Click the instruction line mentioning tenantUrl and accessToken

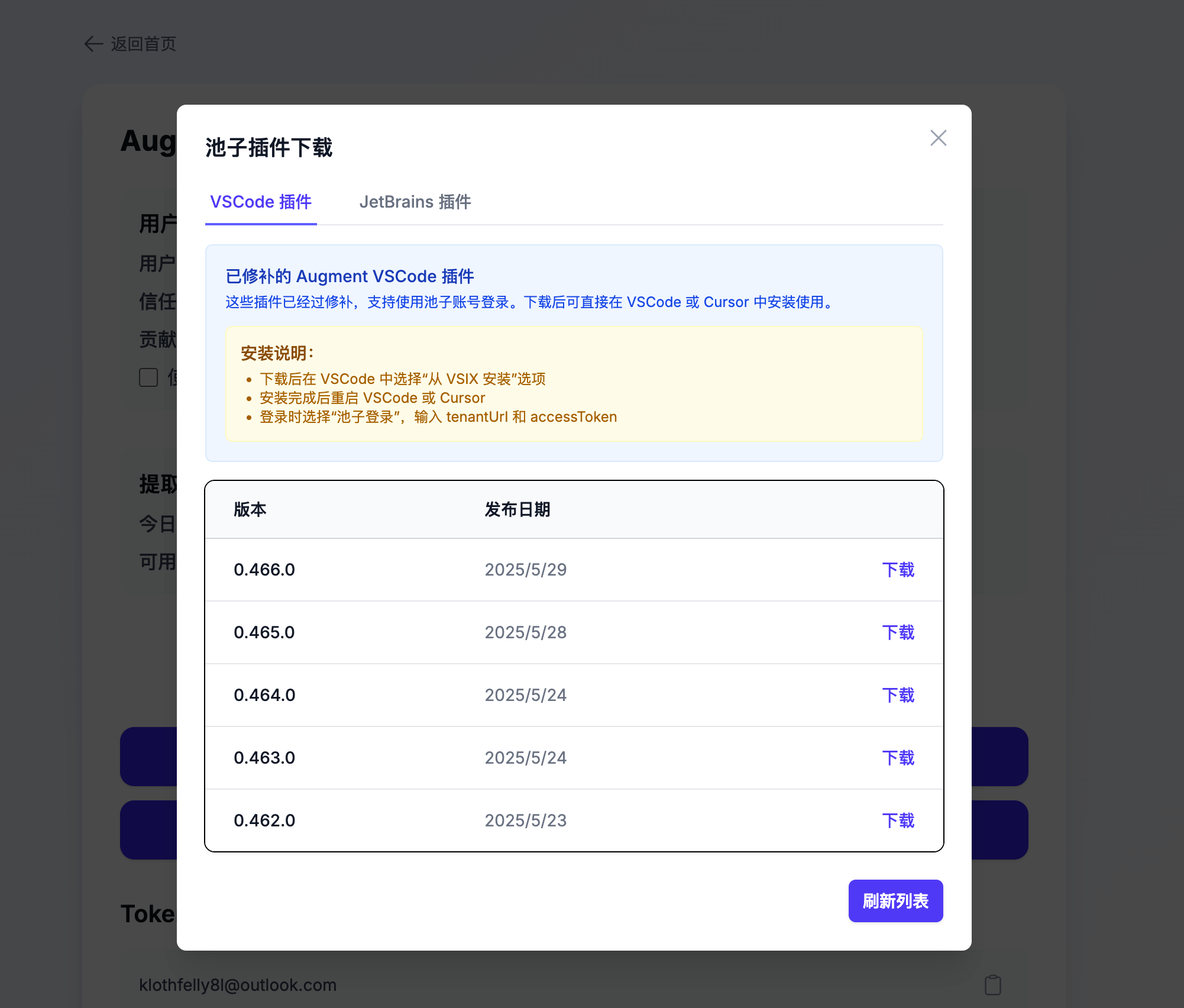438,417
